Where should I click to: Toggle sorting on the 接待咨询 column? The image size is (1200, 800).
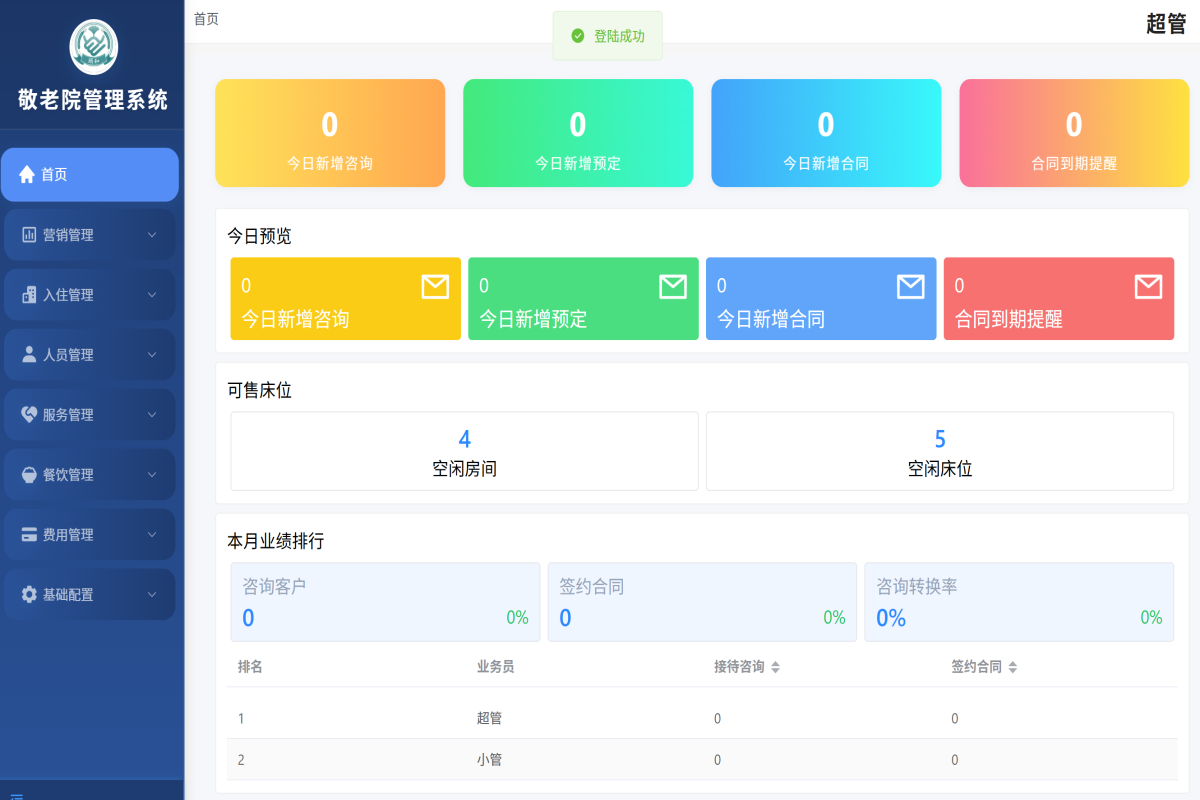774,666
